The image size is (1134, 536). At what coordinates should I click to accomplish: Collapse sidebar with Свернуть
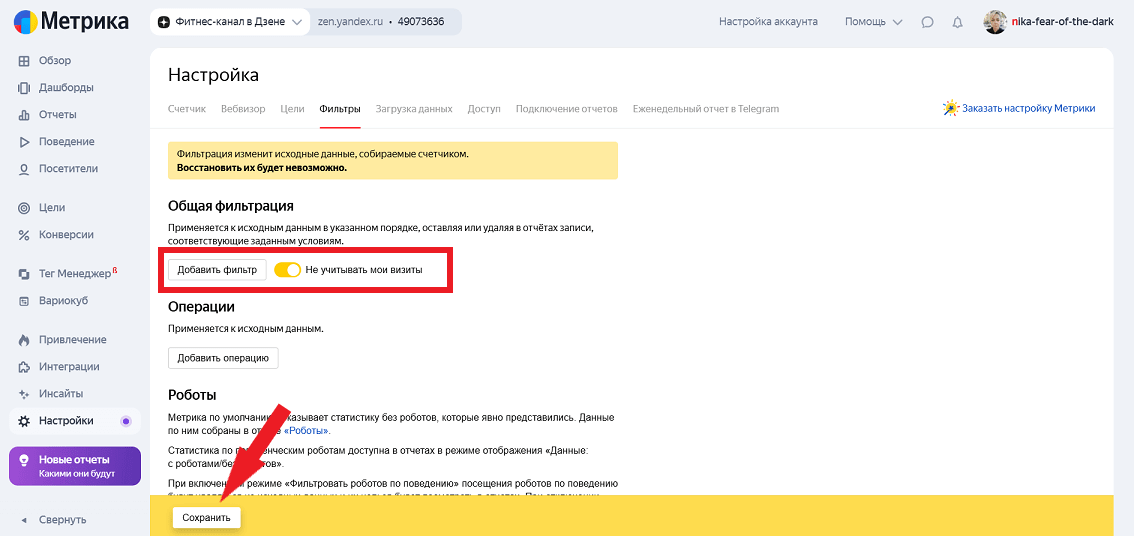[x=53, y=519]
